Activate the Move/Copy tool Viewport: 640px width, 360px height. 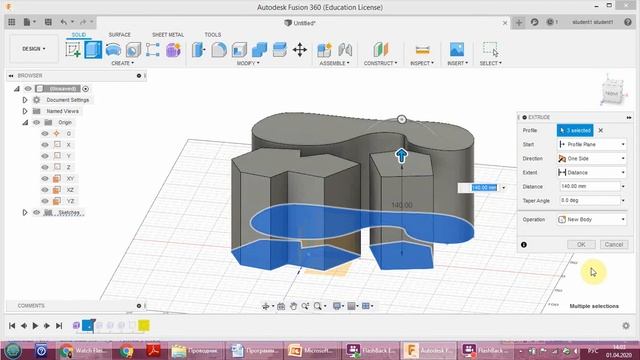pos(300,50)
